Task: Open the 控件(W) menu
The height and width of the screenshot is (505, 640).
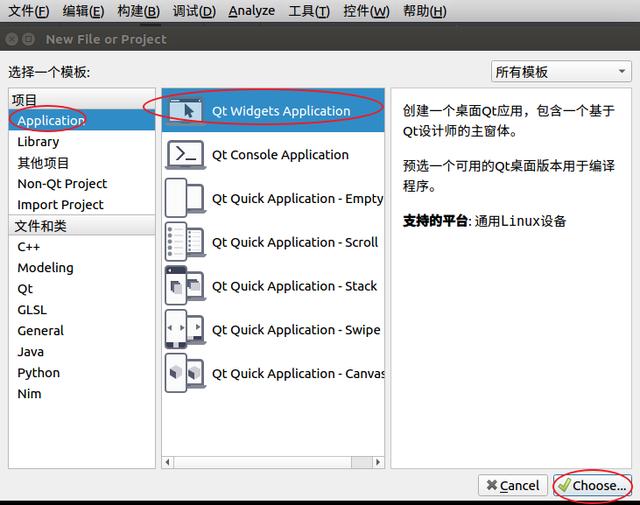Action: coord(366,11)
